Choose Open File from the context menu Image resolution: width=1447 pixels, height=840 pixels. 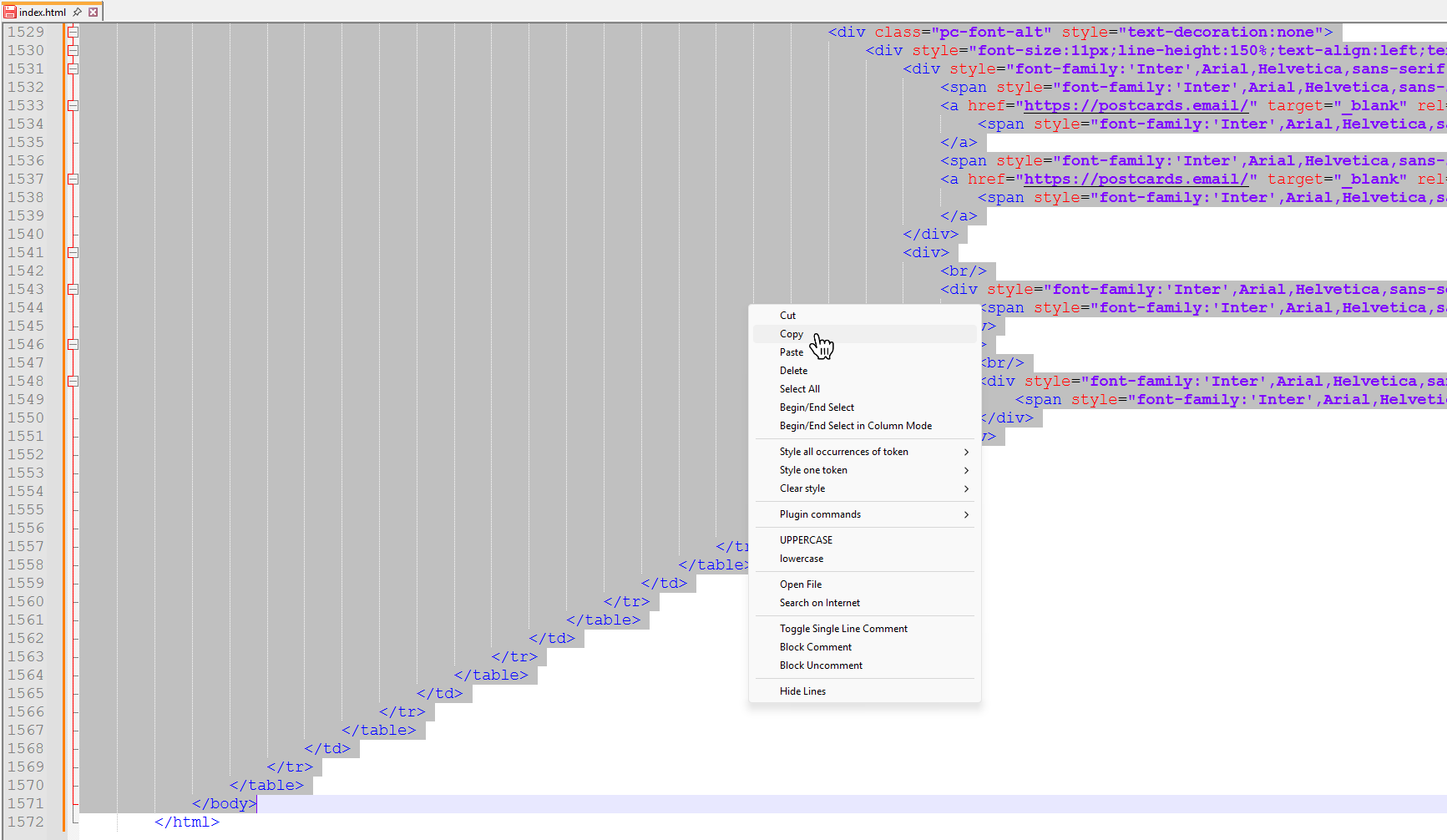click(865, 584)
